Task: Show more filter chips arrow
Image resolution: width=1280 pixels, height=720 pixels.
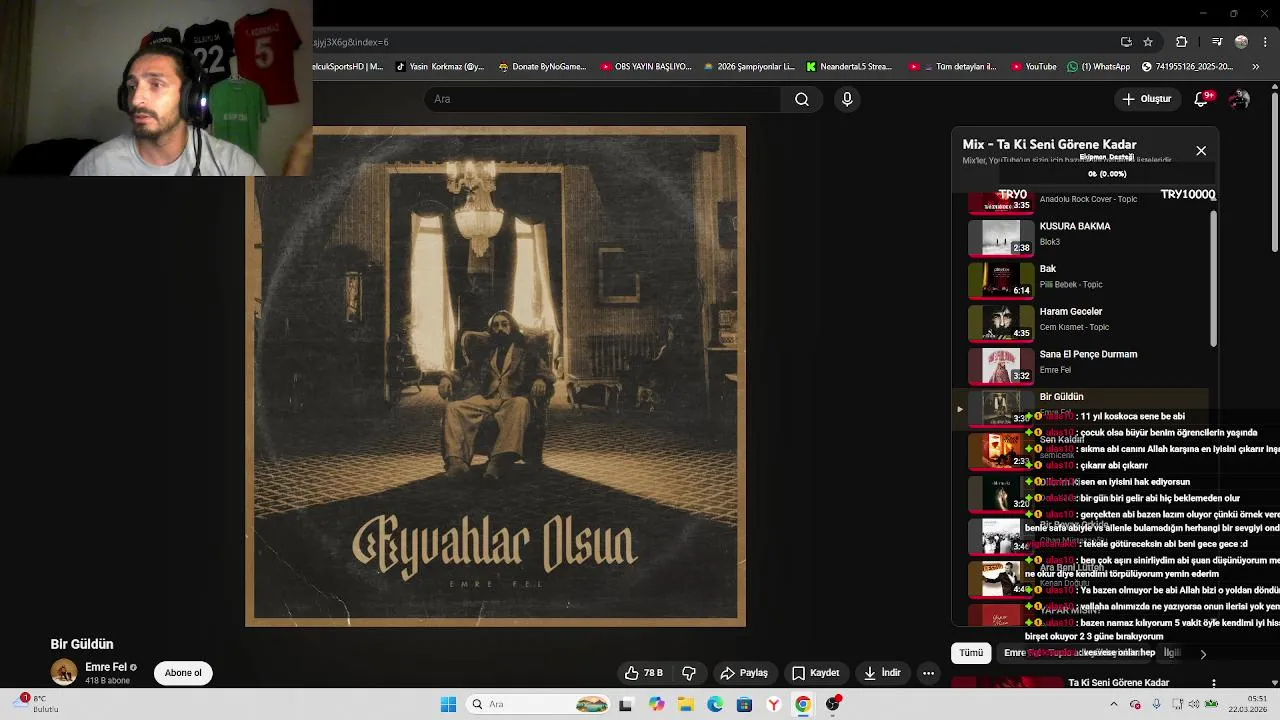Action: [1203, 654]
